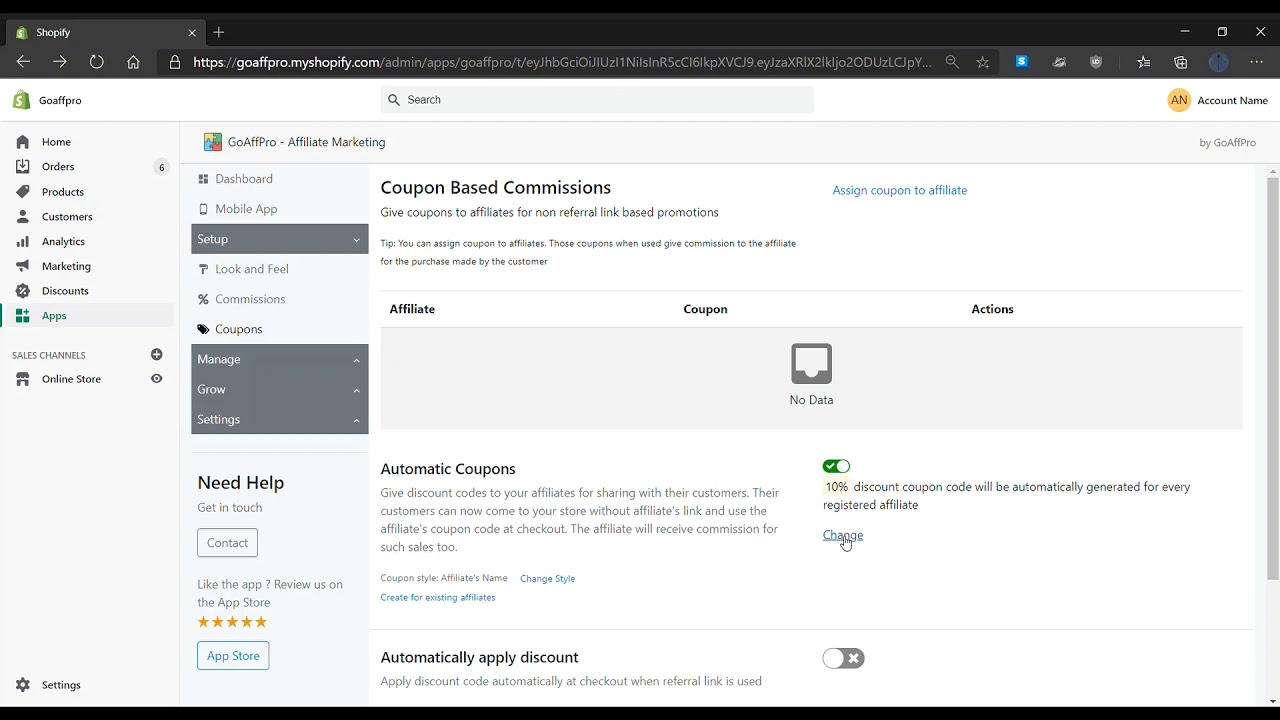Image resolution: width=1280 pixels, height=720 pixels.
Task: Click the Actions column header
Action: click(992, 309)
